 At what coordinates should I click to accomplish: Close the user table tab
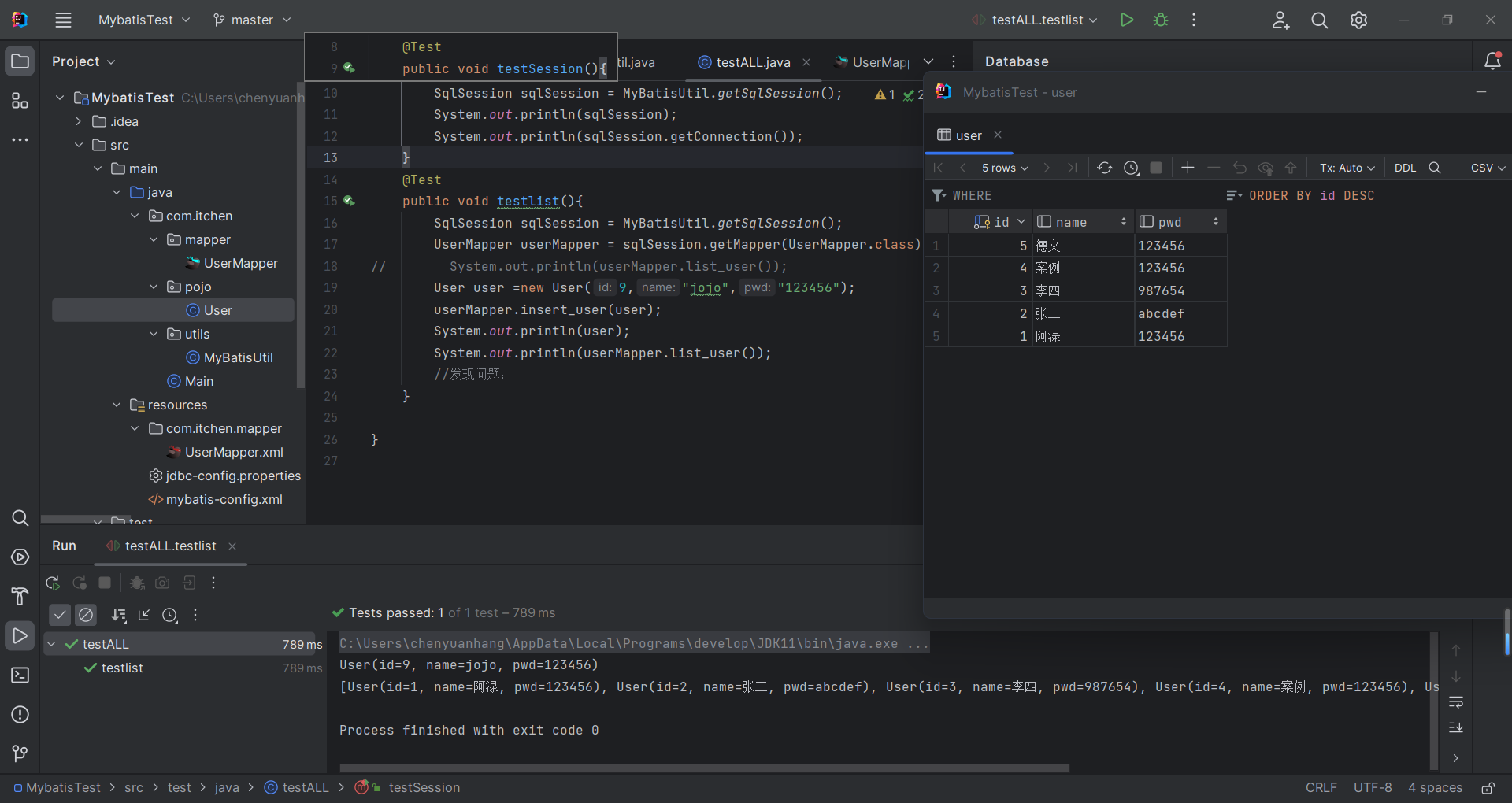coord(998,135)
